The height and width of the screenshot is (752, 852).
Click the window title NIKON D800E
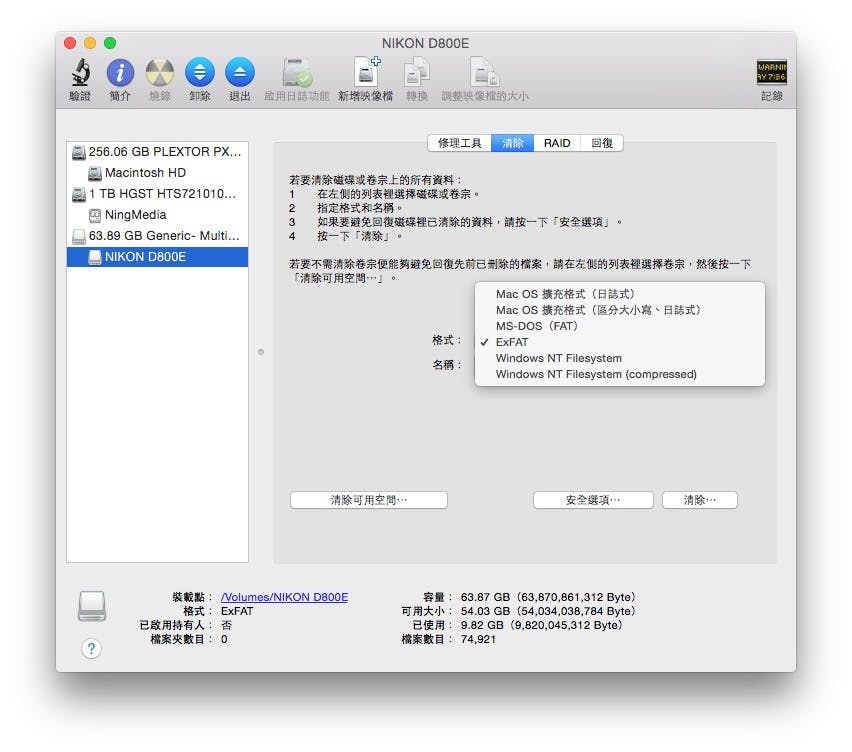[x=425, y=43]
